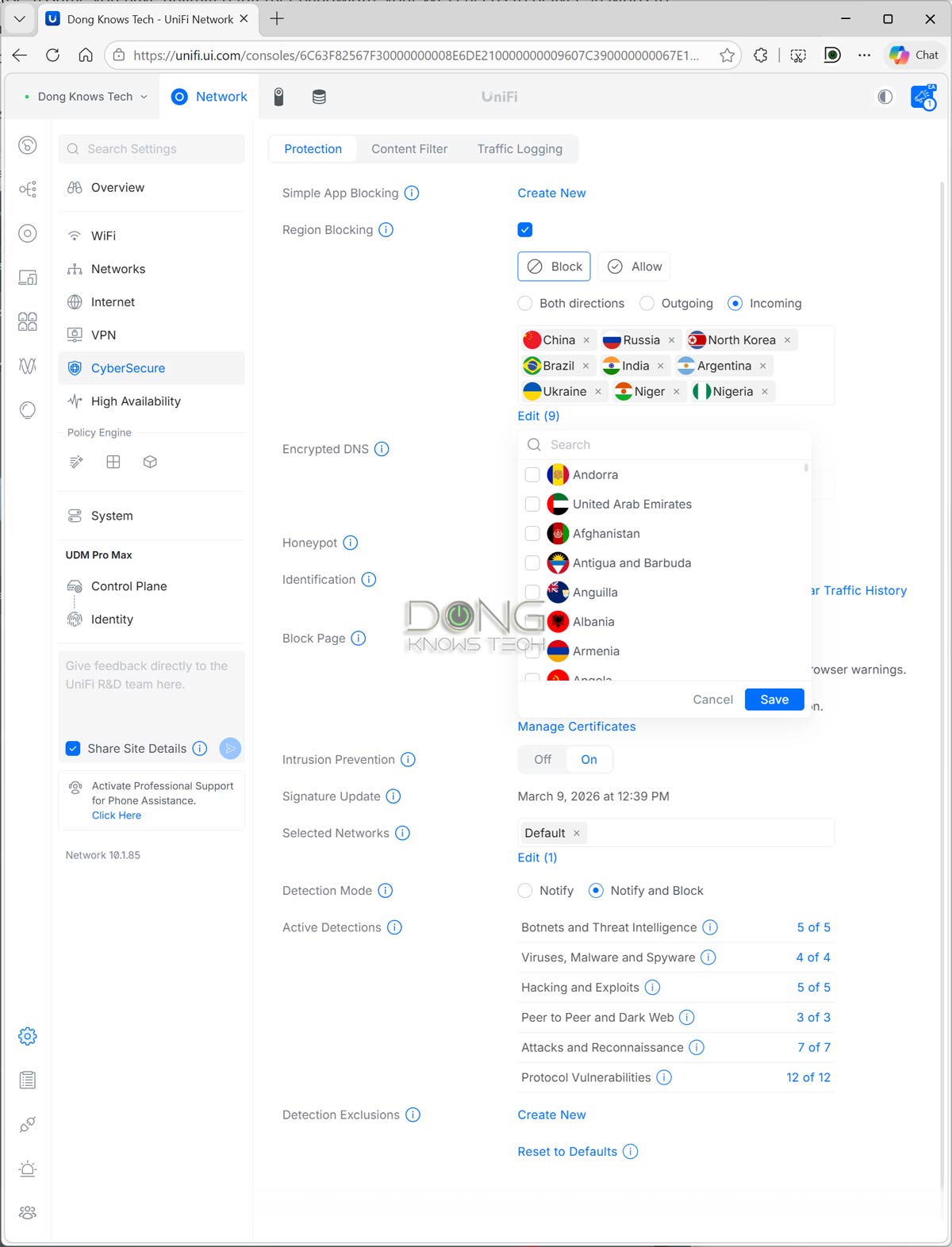Select Block mode for regions
Screen dimensions: 952x1247
[x=555, y=267]
